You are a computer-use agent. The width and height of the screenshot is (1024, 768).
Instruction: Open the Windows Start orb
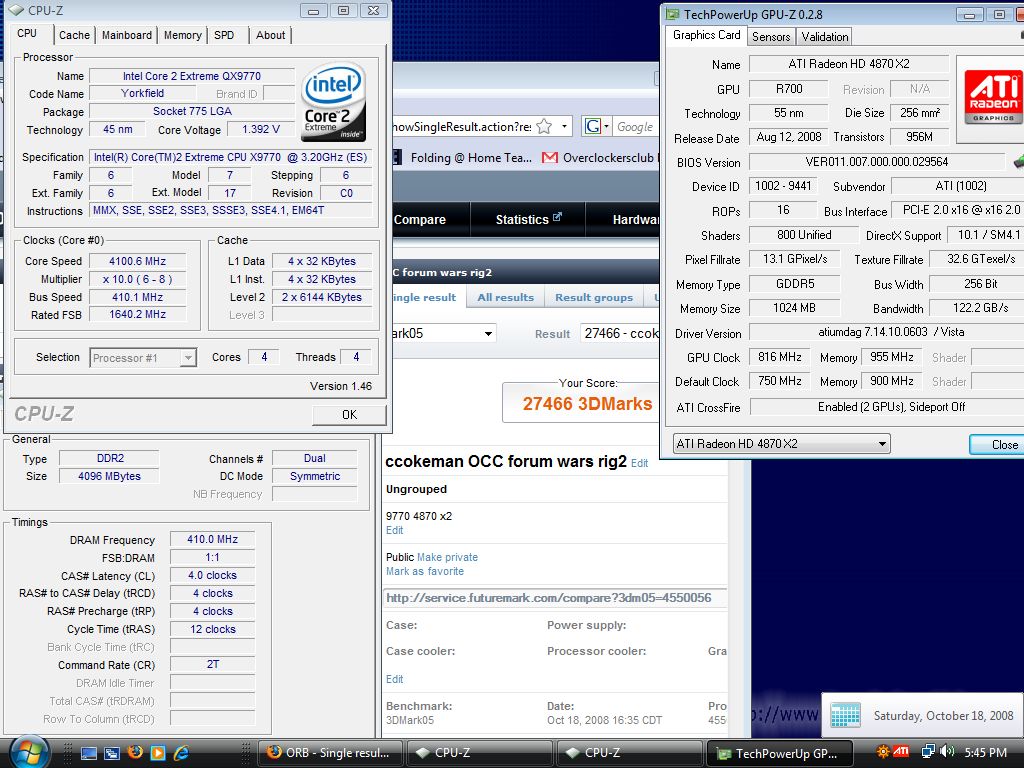coord(28,752)
